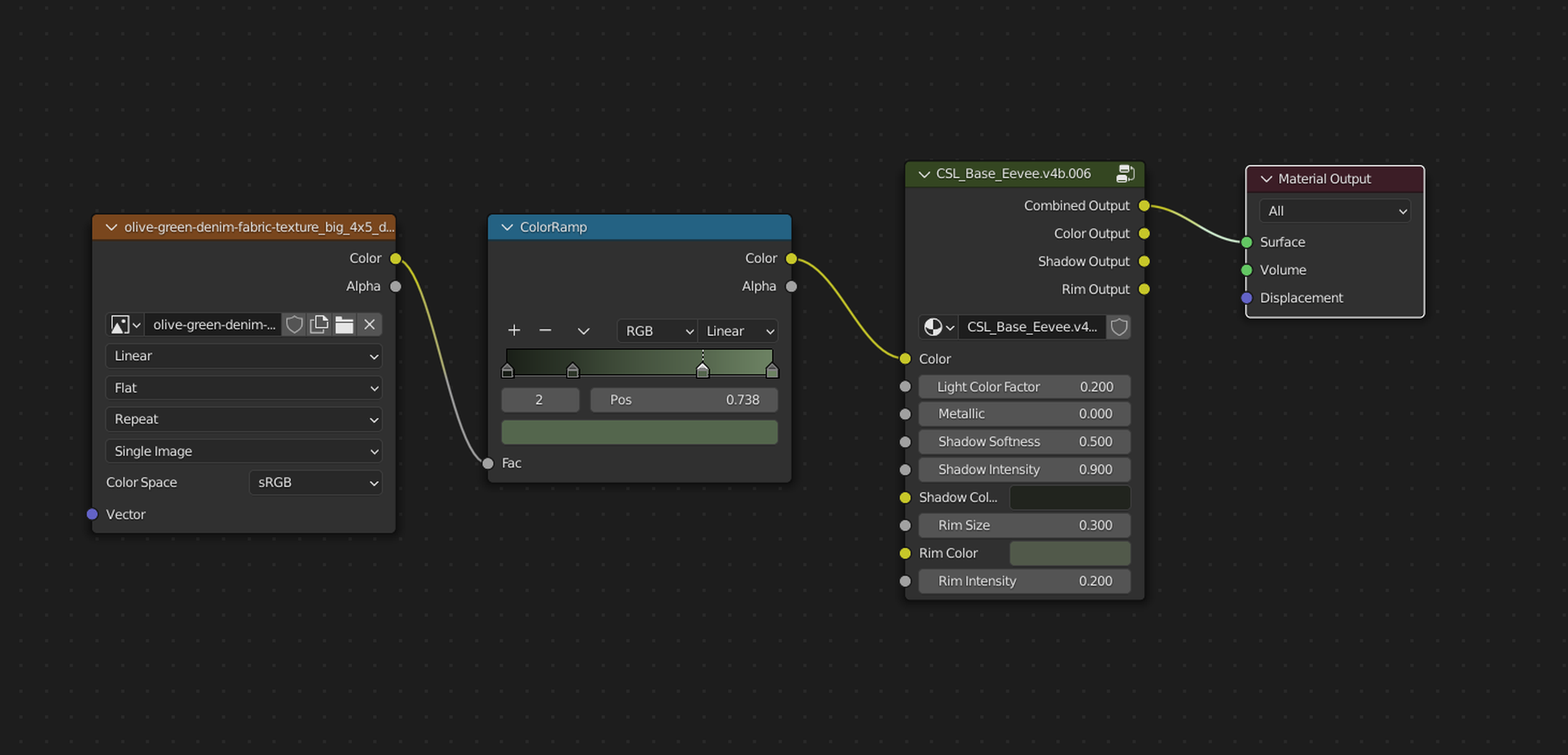Open the image datablock browser icon
This screenshot has width=1568, height=755.
pyautogui.click(x=125, y=324)
